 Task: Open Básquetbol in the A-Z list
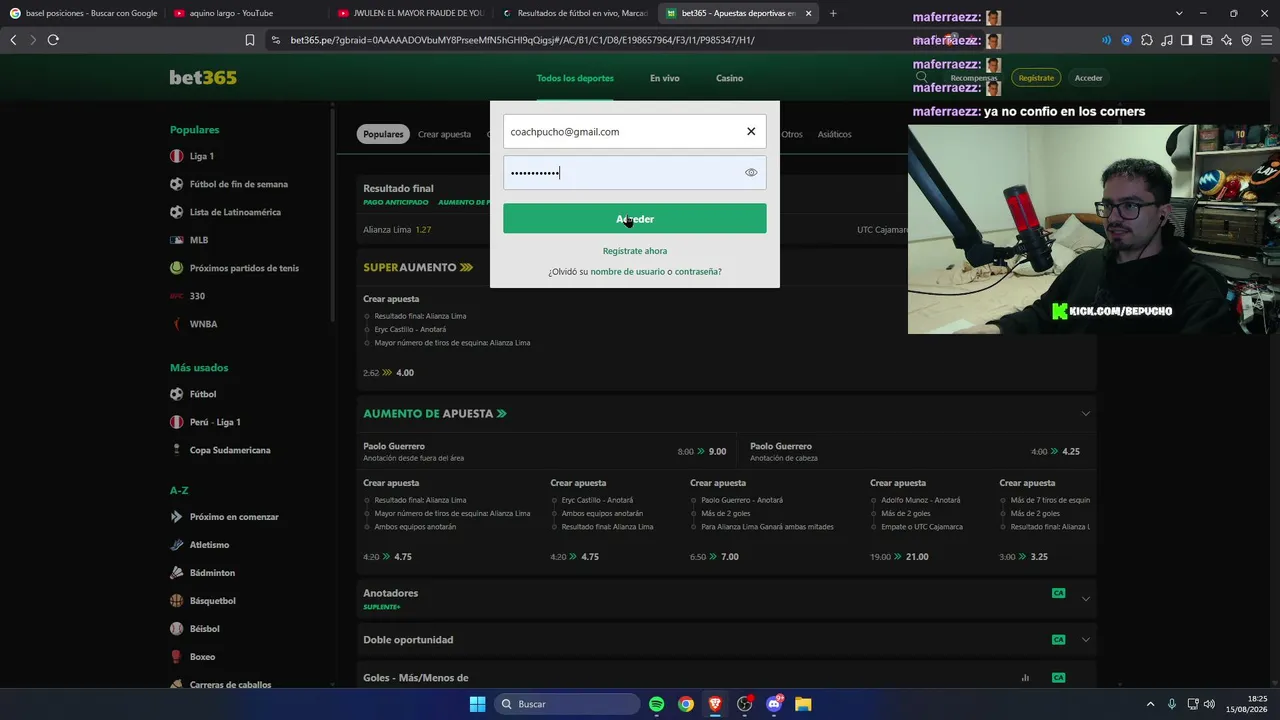tap(213, 601)
